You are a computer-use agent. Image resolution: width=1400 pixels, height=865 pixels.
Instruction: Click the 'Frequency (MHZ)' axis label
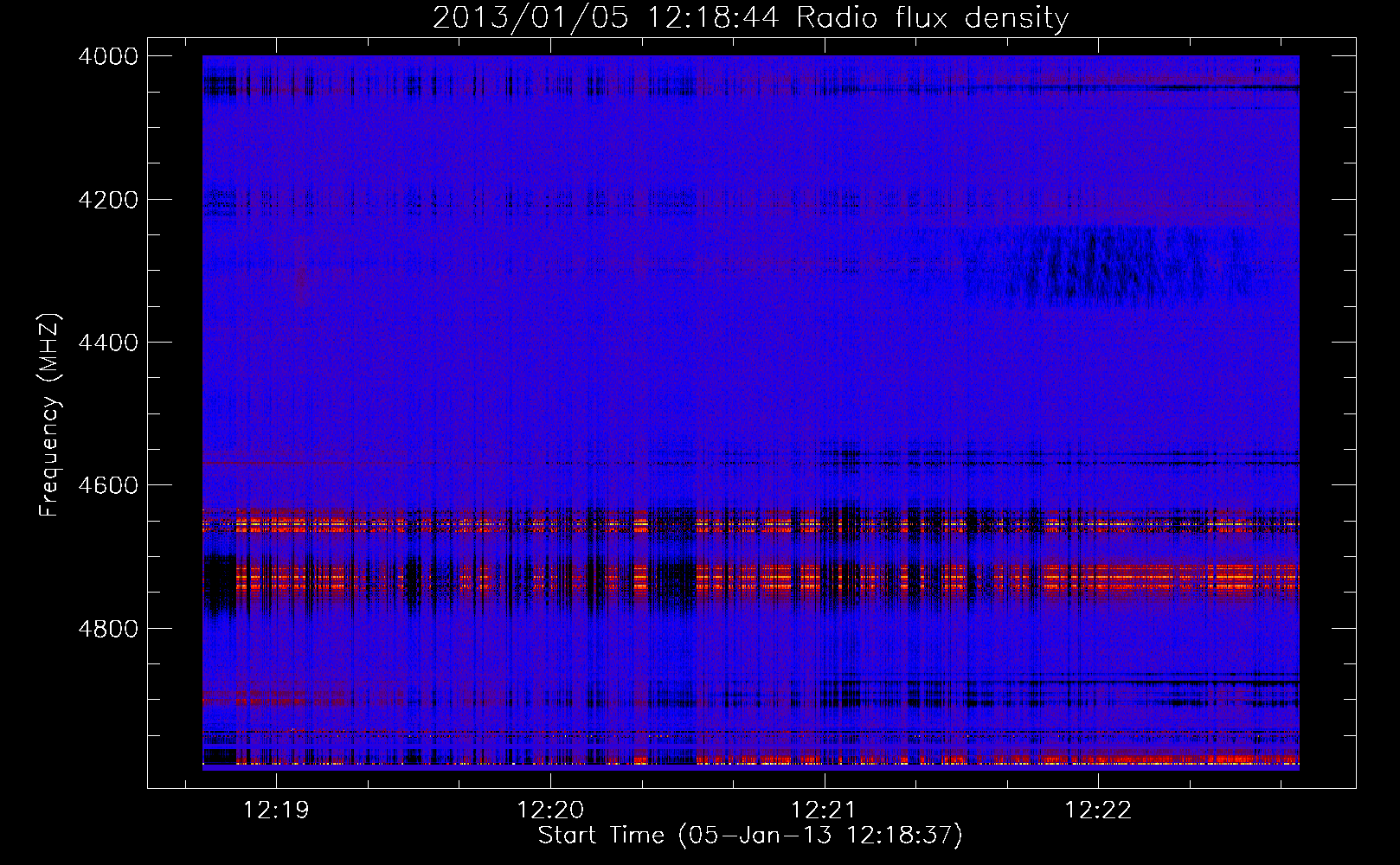50,415
